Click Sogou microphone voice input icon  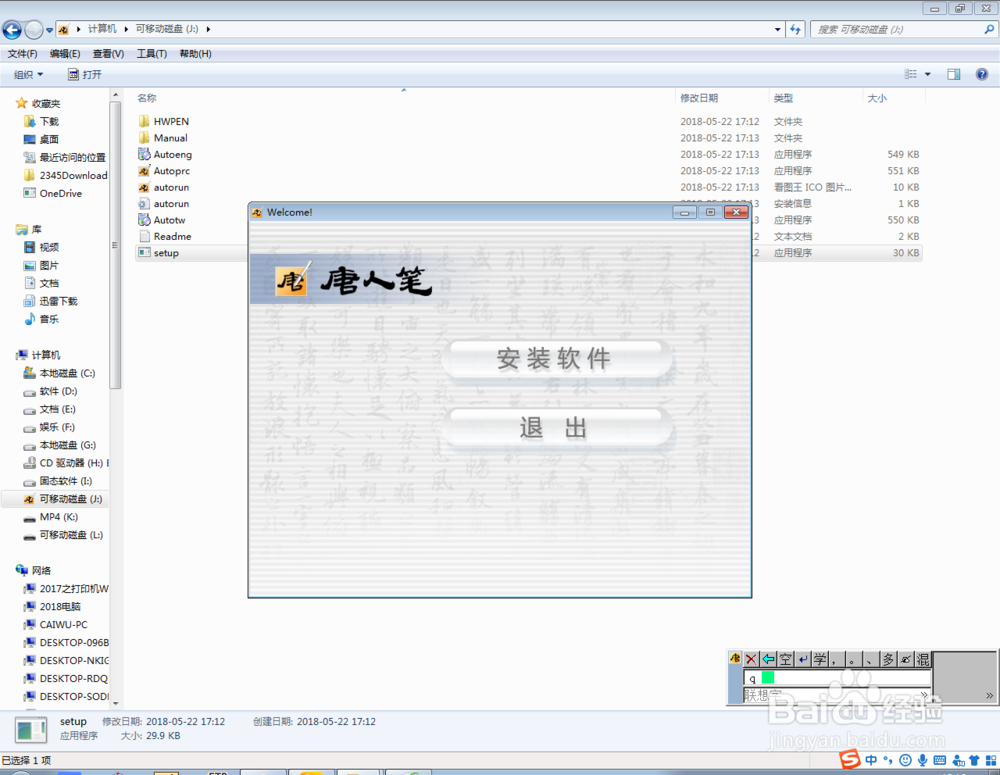[922, 760]
